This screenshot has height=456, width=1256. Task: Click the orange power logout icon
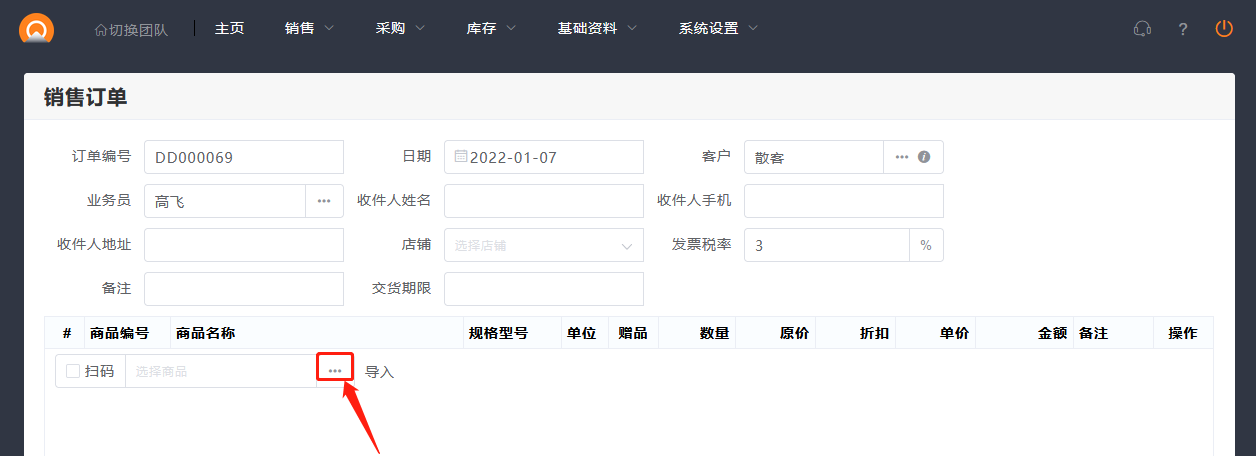pyautogui.click(x=1224, y=29)
